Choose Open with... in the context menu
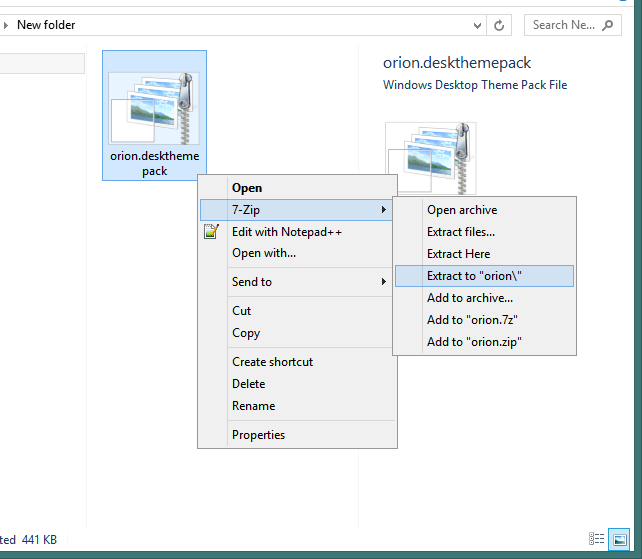Viewport: 642px width, 559px height. 264,253
